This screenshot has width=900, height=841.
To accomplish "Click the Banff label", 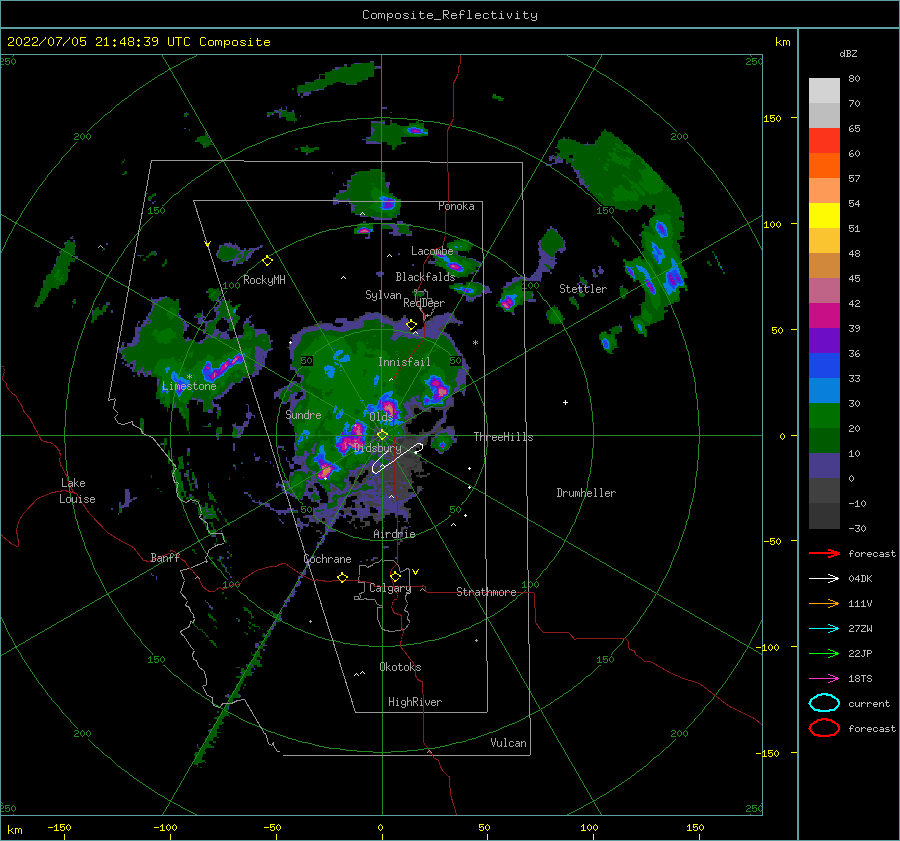I will [x=165, y=557].
